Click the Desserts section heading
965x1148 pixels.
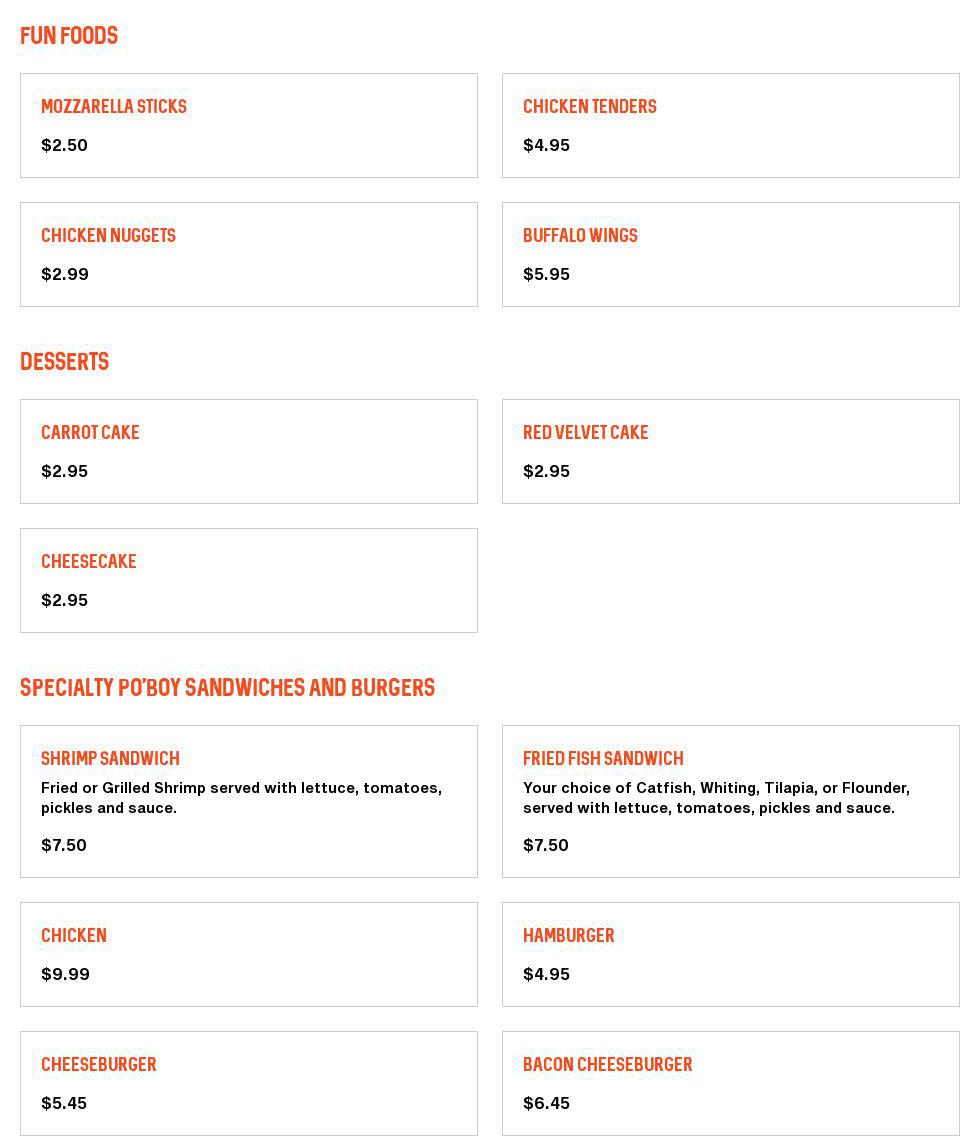65,362
